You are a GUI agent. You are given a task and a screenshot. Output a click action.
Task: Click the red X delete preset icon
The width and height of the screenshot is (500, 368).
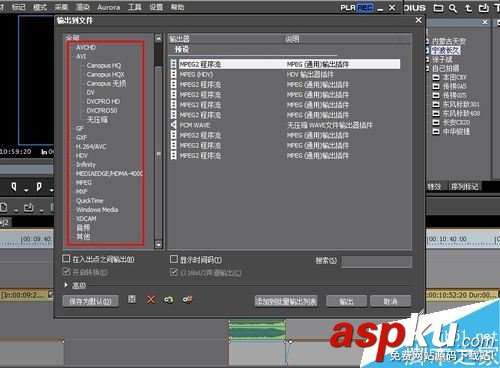pyautogui.click(x=151, y=300)
